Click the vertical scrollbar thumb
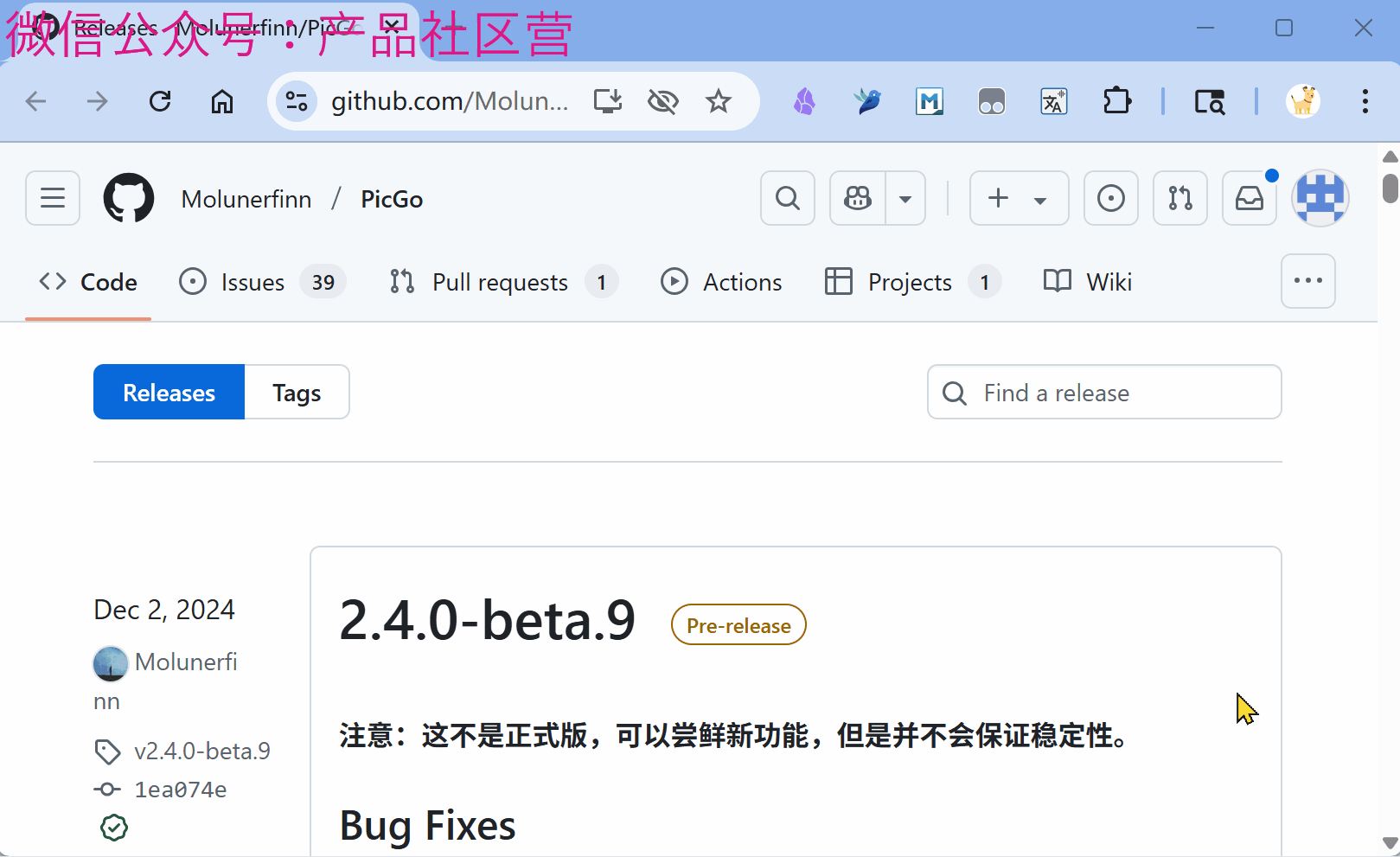 point(1390,188)
